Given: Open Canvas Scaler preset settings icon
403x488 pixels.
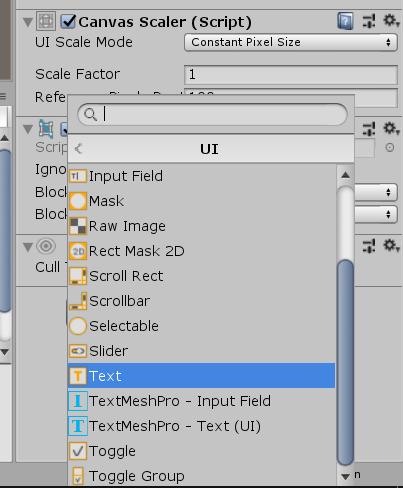Looking at the screenshot, I should (x=369, y=21).
